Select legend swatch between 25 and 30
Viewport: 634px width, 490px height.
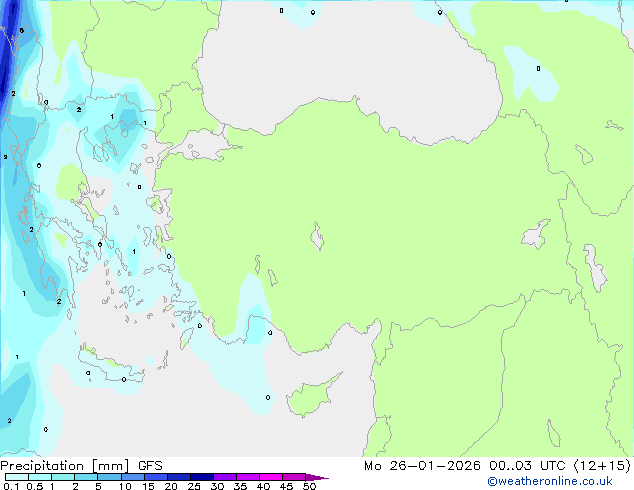pos(201,477)
